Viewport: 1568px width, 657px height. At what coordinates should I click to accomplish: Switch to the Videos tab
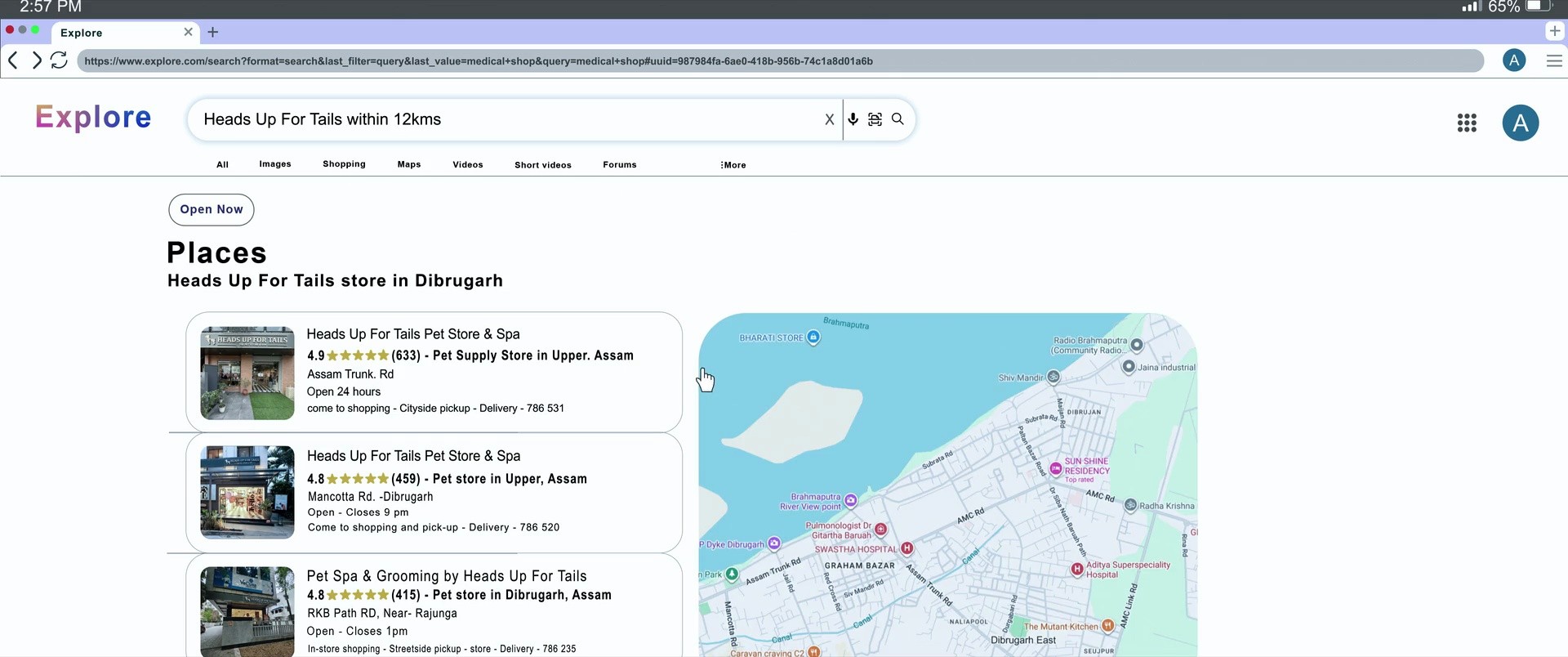click(x=468, y=164)
